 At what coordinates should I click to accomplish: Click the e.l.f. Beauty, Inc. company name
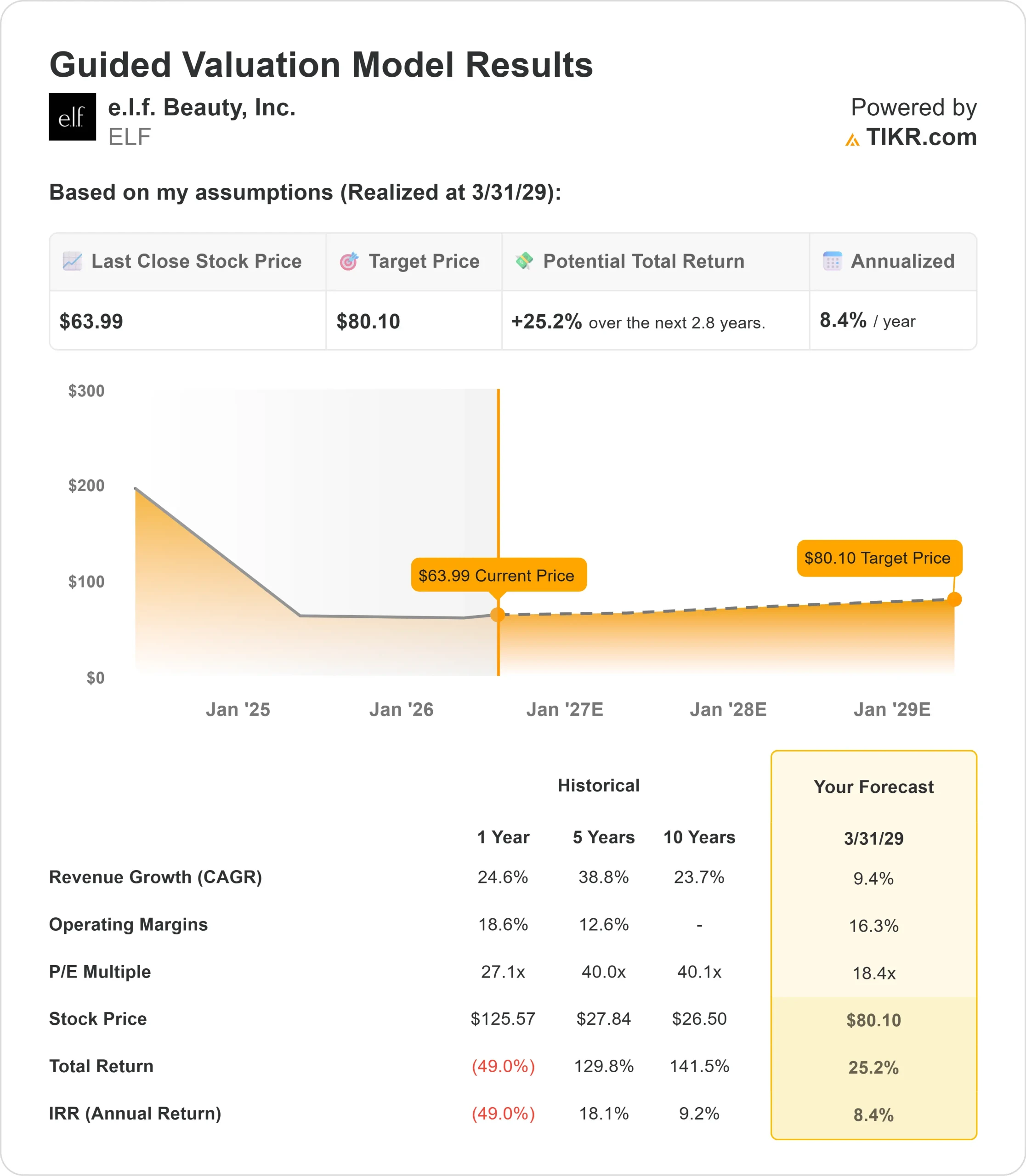coord(202,107)
